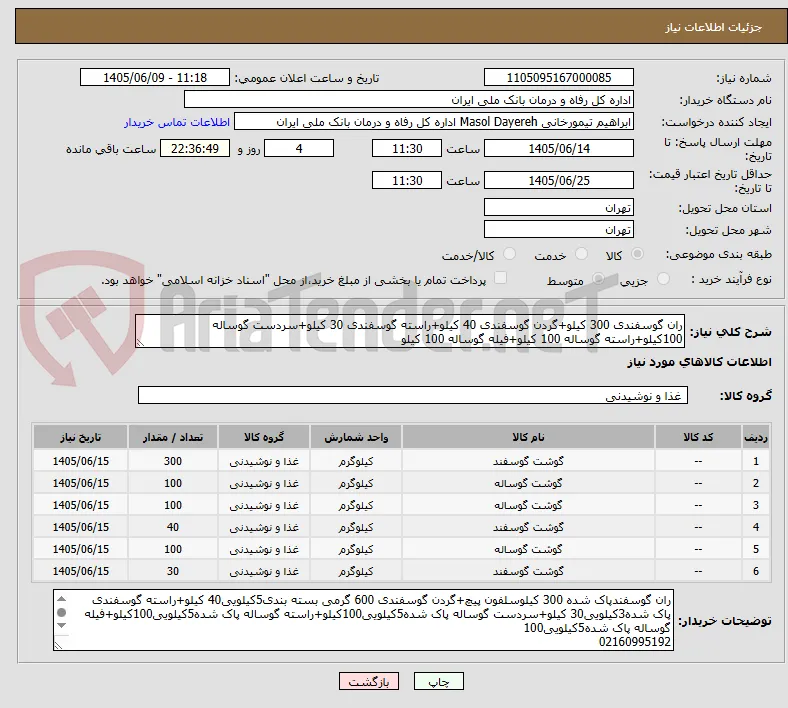
Task: Select the جزیی purchase type radio
Action: coord(663,278)
